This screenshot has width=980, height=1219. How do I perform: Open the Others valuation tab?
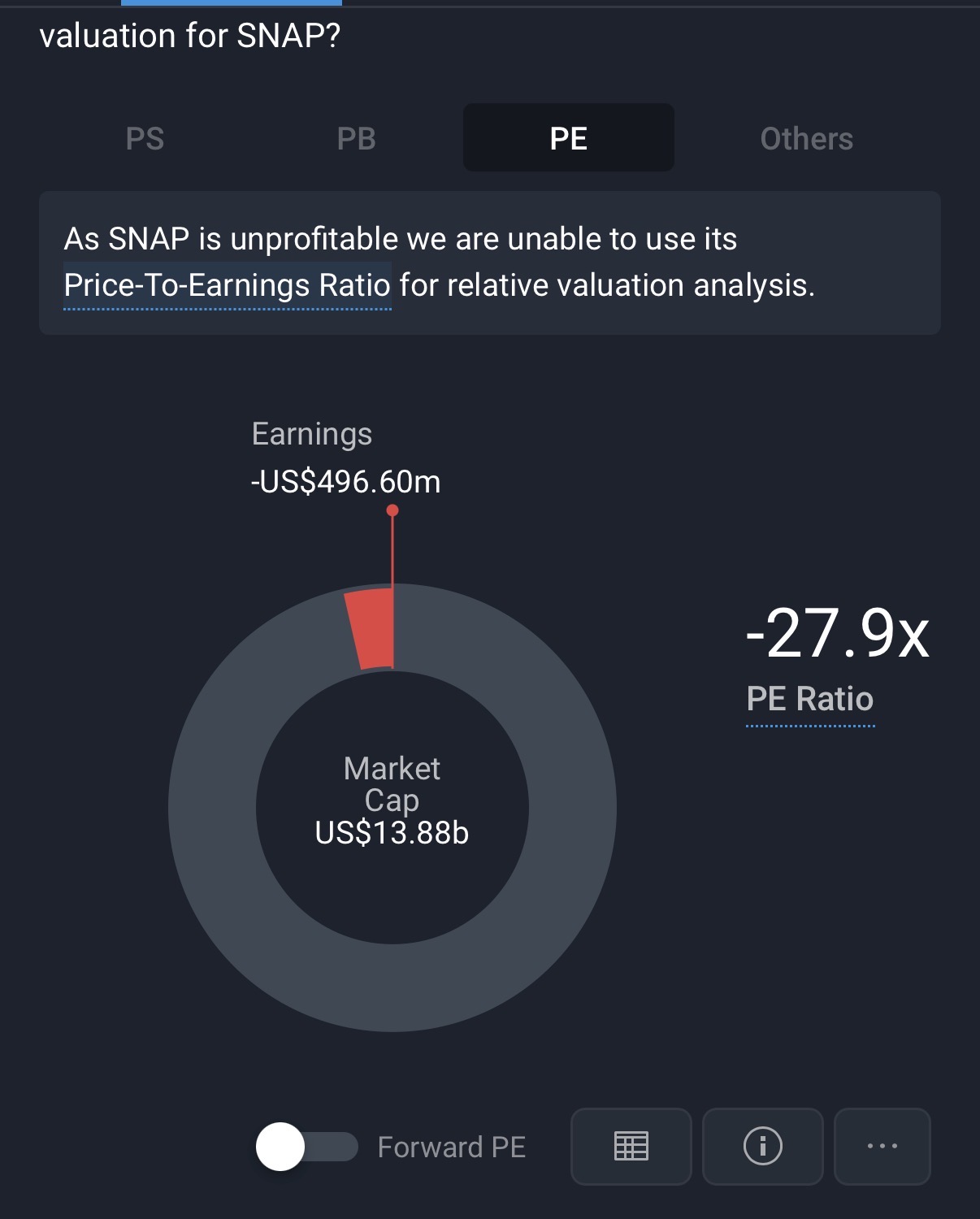(x=806, y=138)
